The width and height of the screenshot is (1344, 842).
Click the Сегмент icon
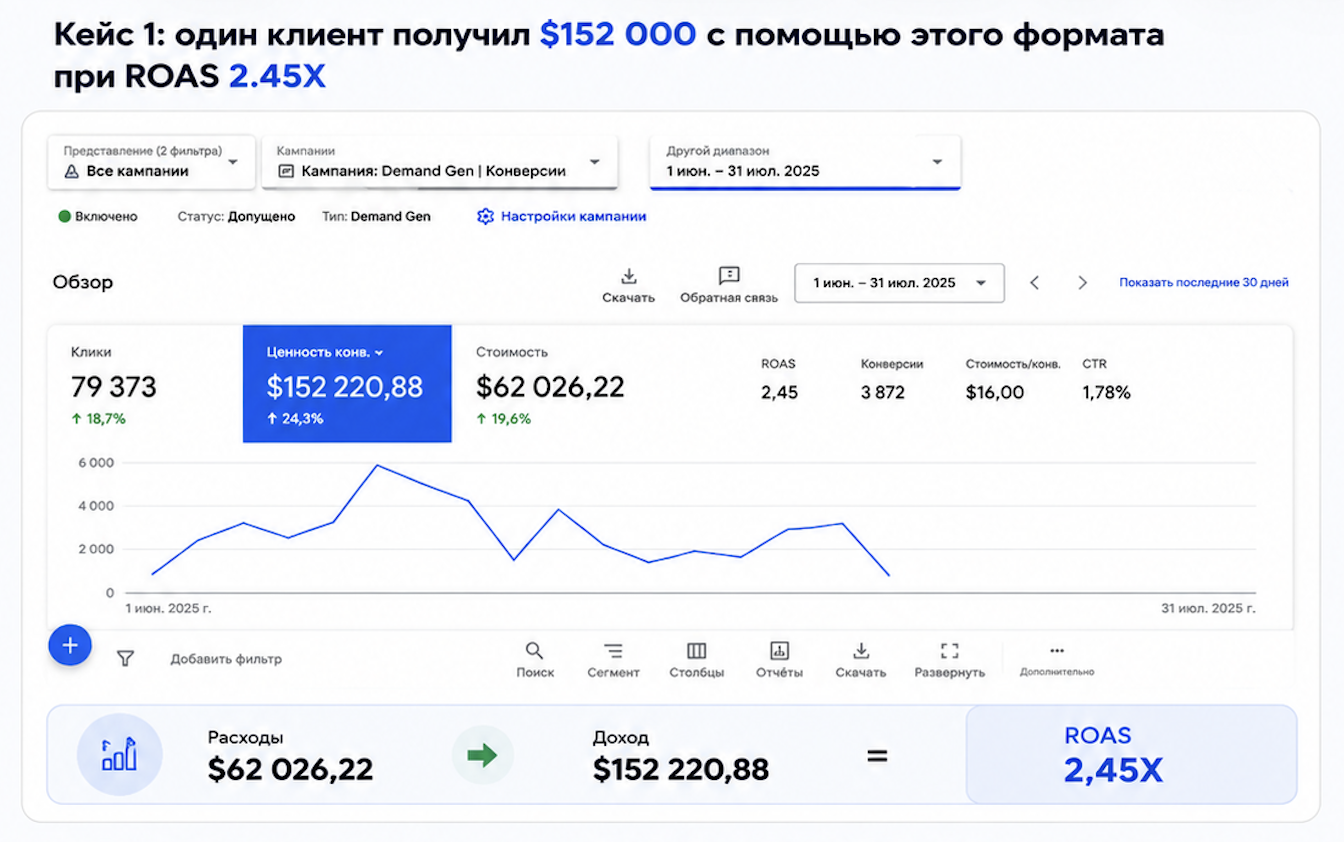tap(613, 651)
